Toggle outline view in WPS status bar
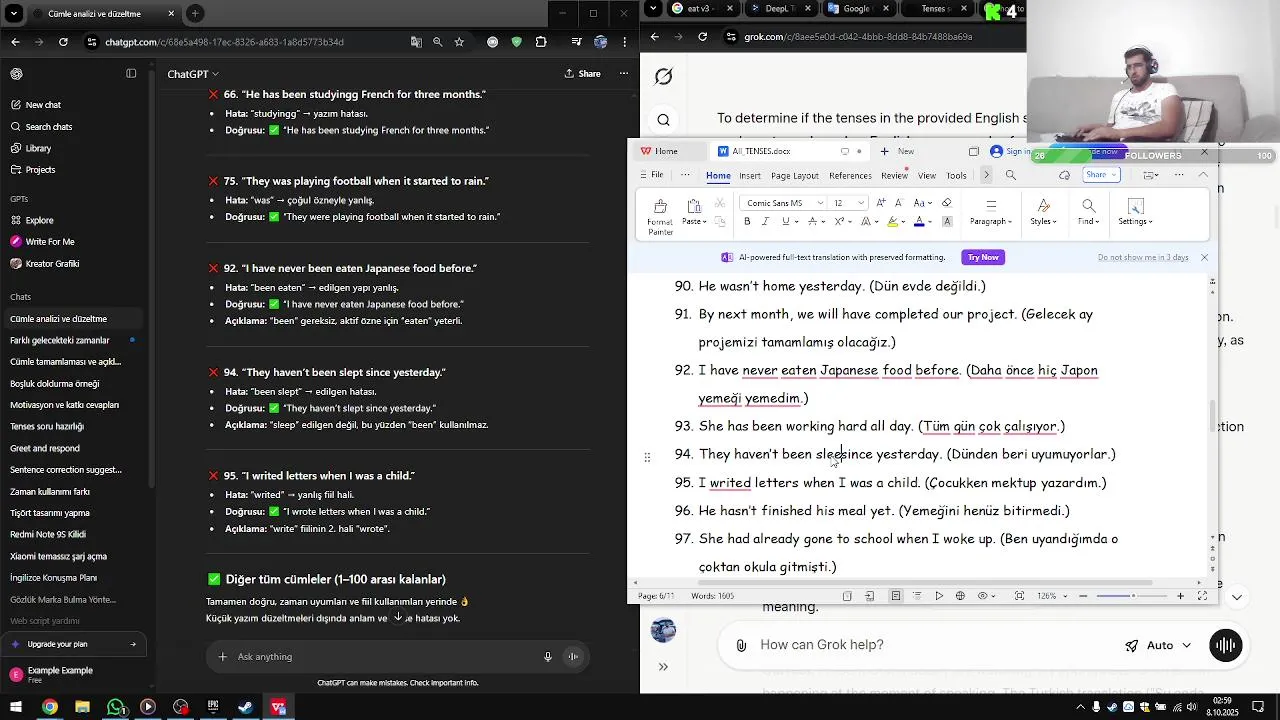 (917, 596)
